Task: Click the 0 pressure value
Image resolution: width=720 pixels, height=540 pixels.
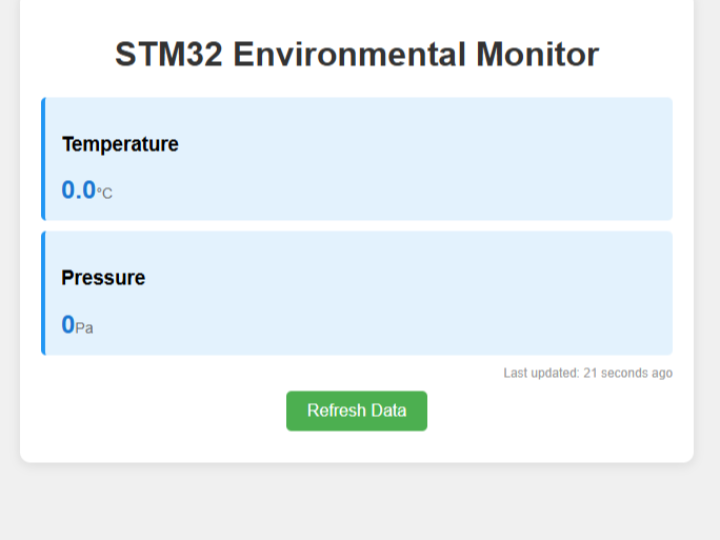Action: click(x=68, y=325)
